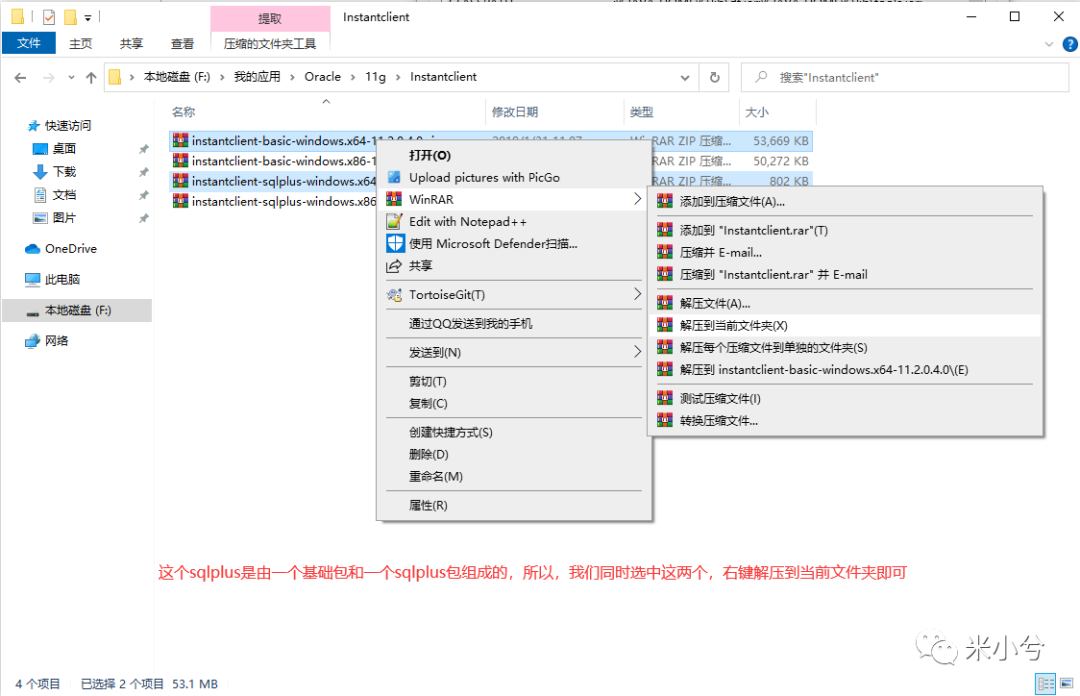Viewport: 1080px width, 696px height.
Task: Choose 通过QQ发送到我的手机
Action: (514, 323)
